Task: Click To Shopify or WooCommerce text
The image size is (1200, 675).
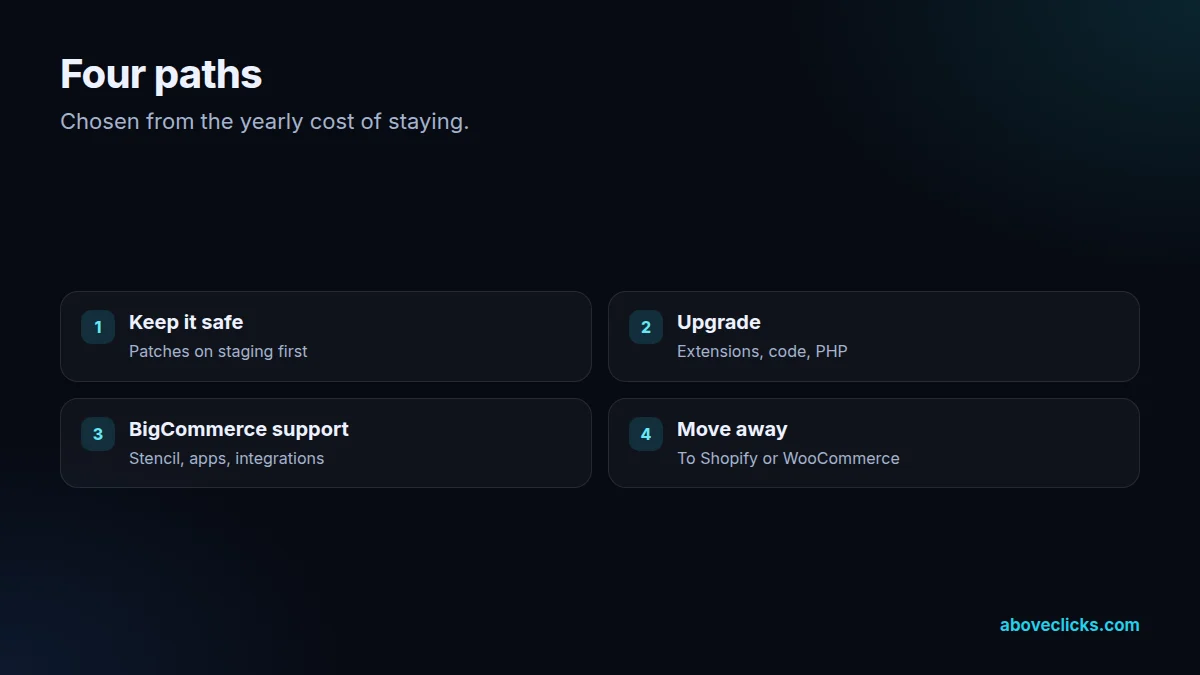Action: point(788,458)
